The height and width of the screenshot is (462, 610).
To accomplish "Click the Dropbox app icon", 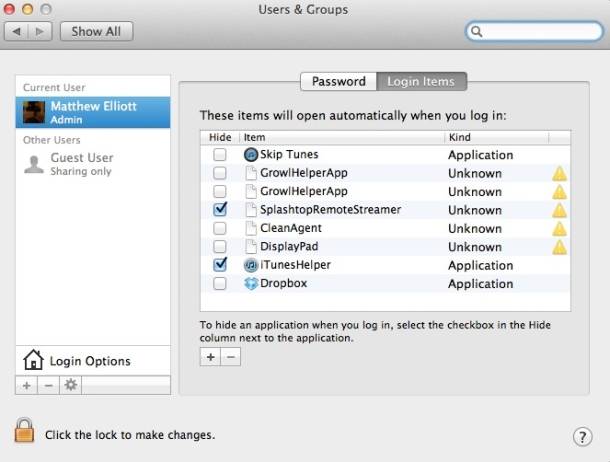I will tap(251, 283).
